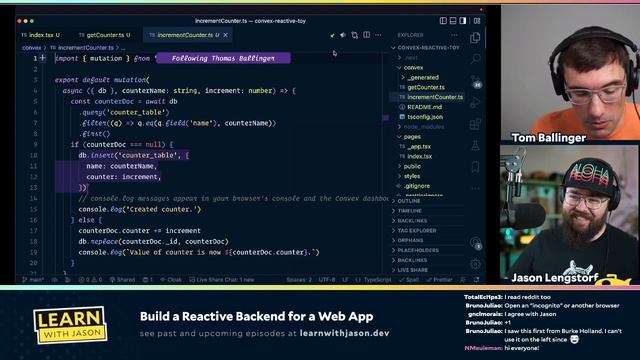Image resolution: width=640 pixels, height=360 pixels.
Task: Expand the PLACEHOLDERS section
Action: (x=427, y=250)
